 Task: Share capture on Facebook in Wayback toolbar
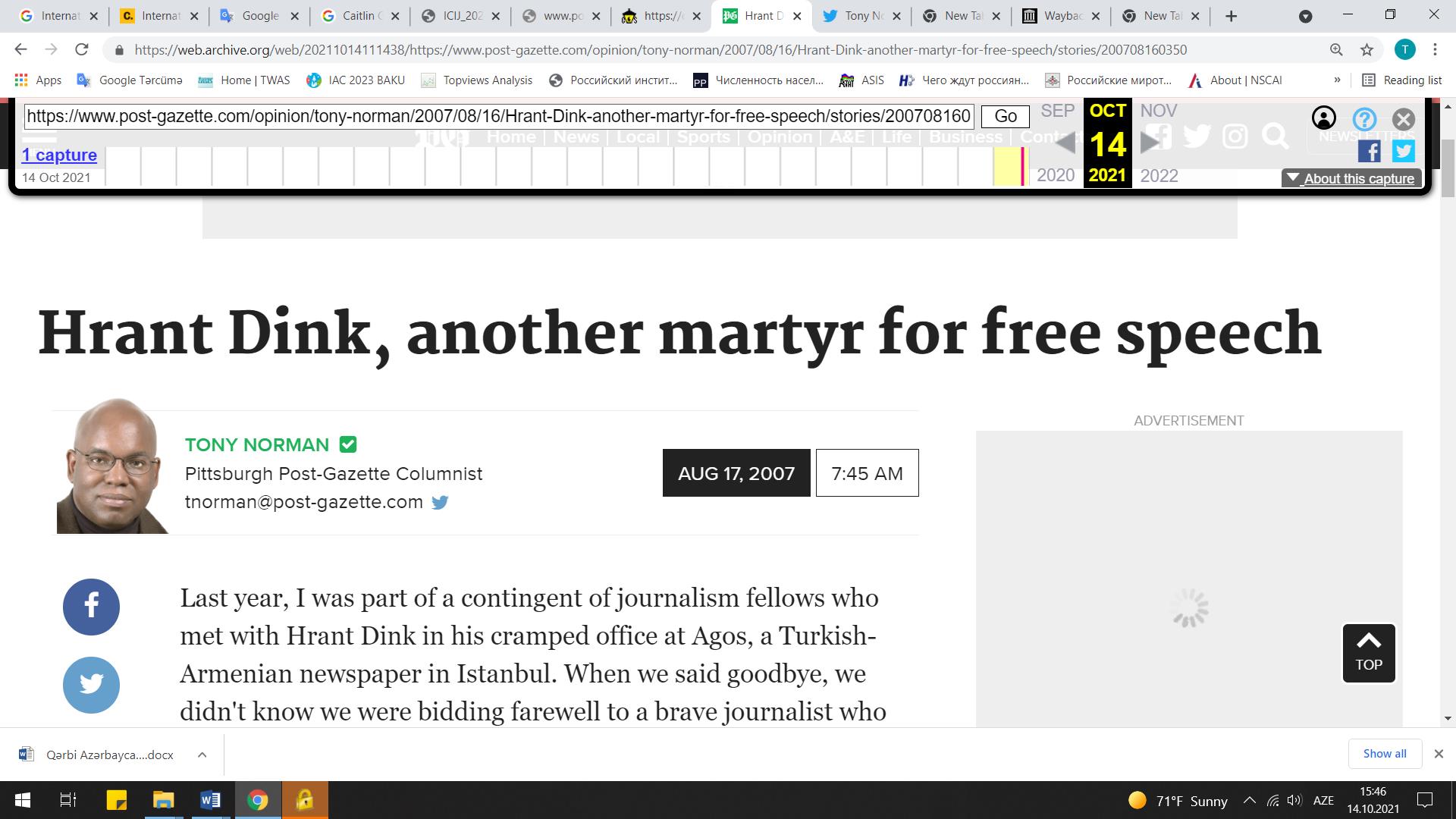(1369, 151)
